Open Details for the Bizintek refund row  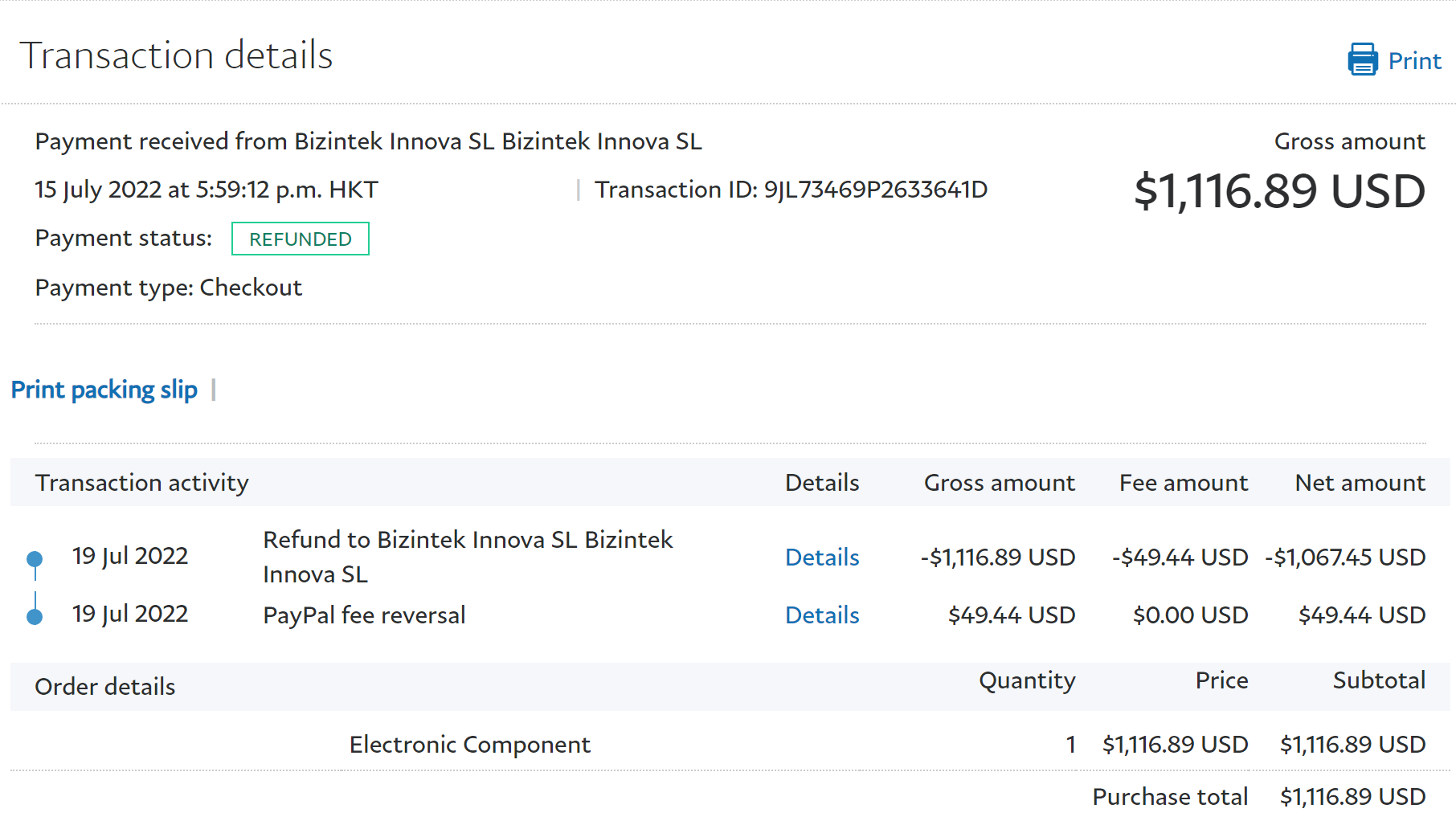(821, 557)
